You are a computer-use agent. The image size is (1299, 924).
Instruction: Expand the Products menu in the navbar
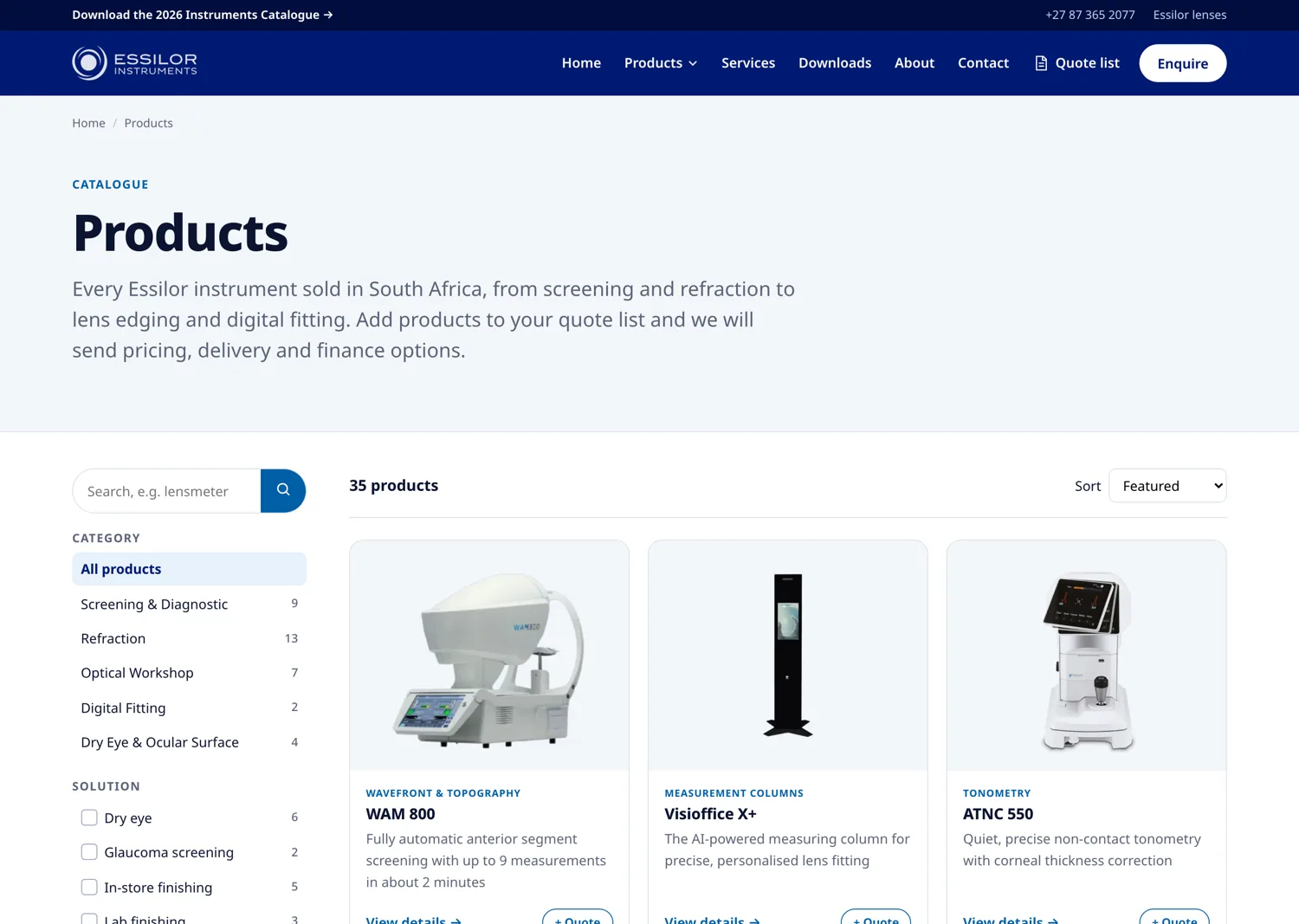(661, 63)
